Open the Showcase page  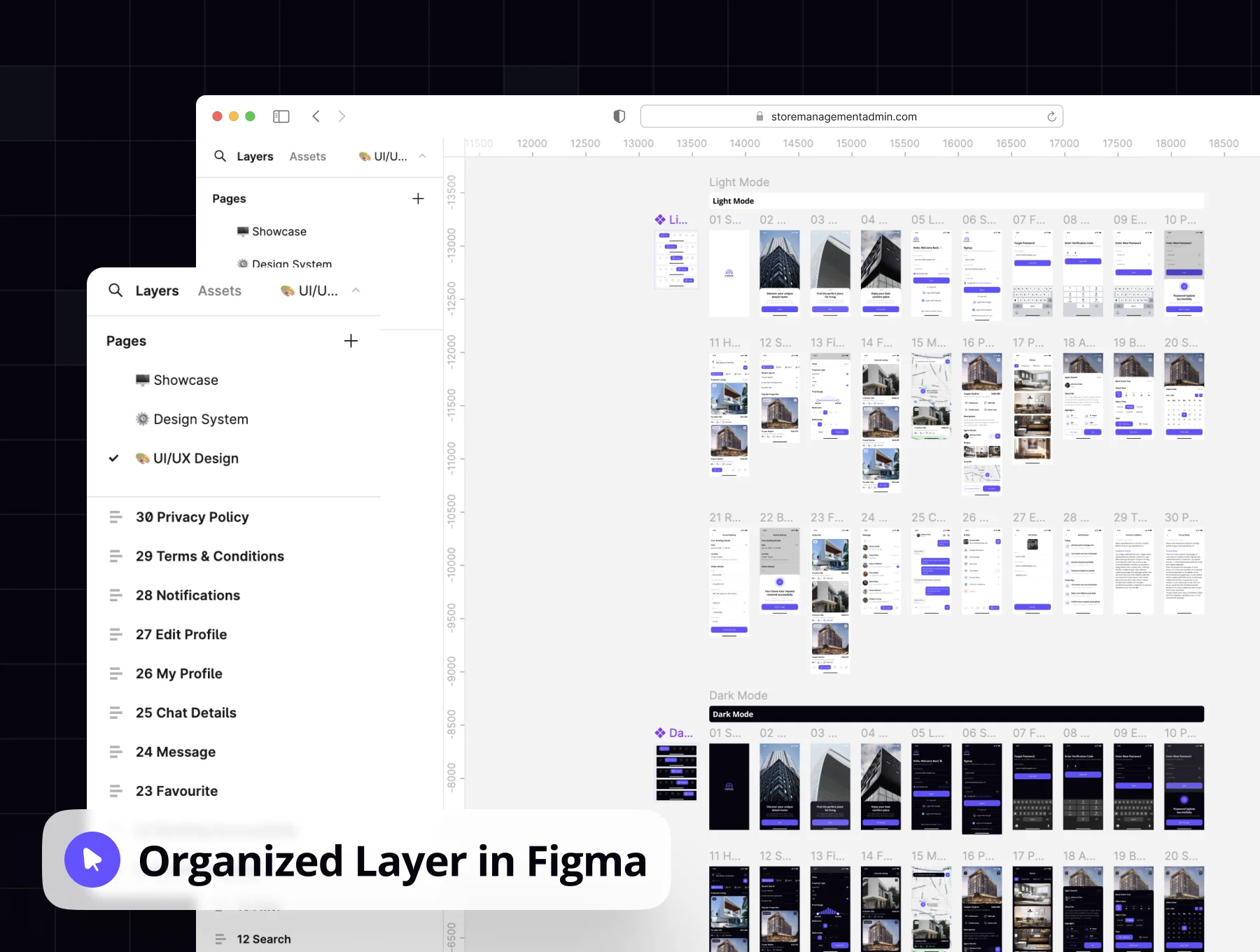(185, 380)
